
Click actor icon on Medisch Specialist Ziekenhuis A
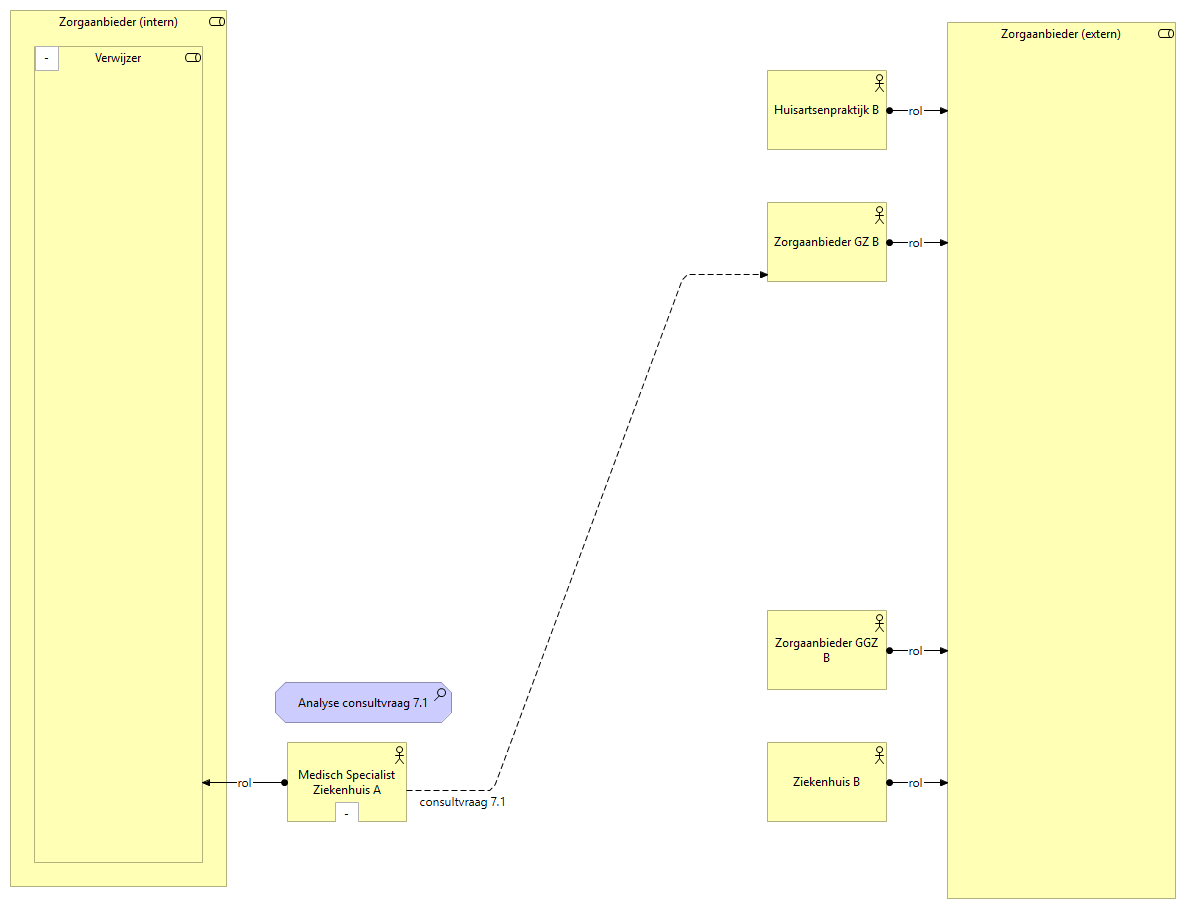pyautogui.click(x=399, y=754)
